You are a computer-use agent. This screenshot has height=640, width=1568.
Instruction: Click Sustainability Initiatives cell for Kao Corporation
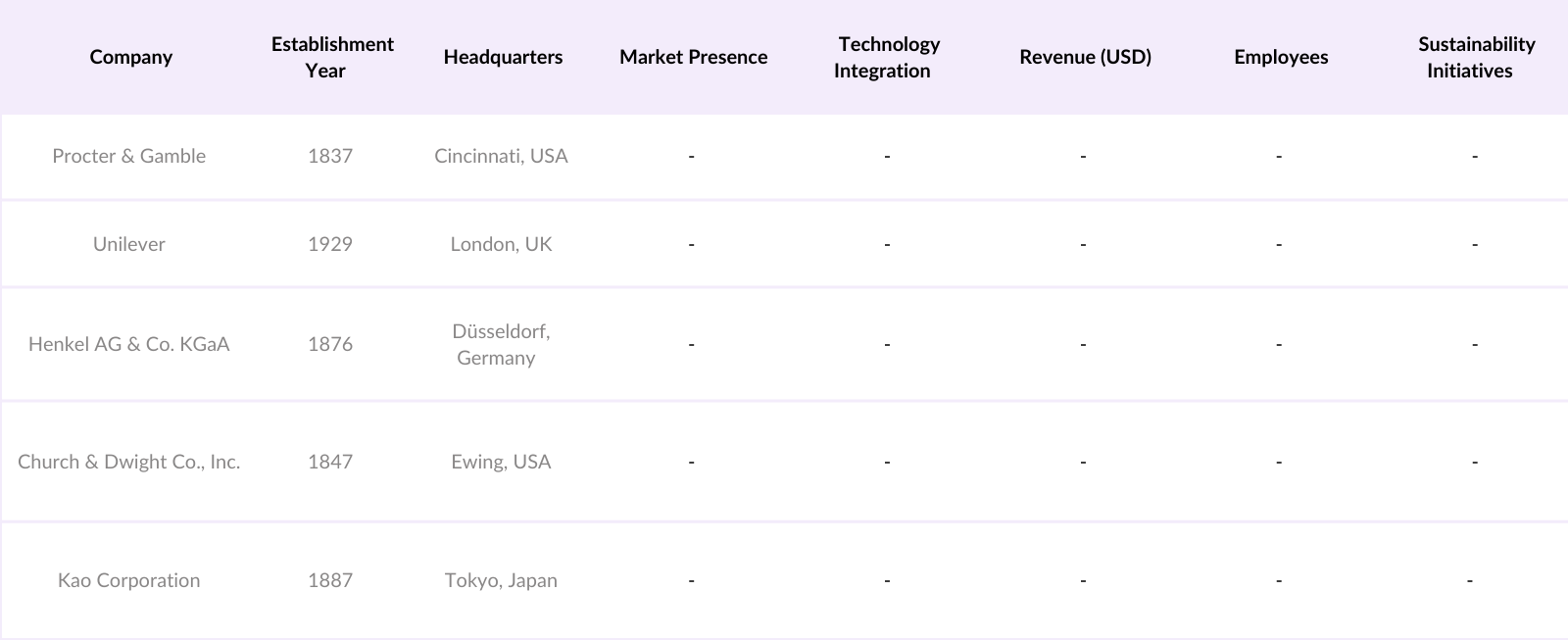[x=1470, y=580]
